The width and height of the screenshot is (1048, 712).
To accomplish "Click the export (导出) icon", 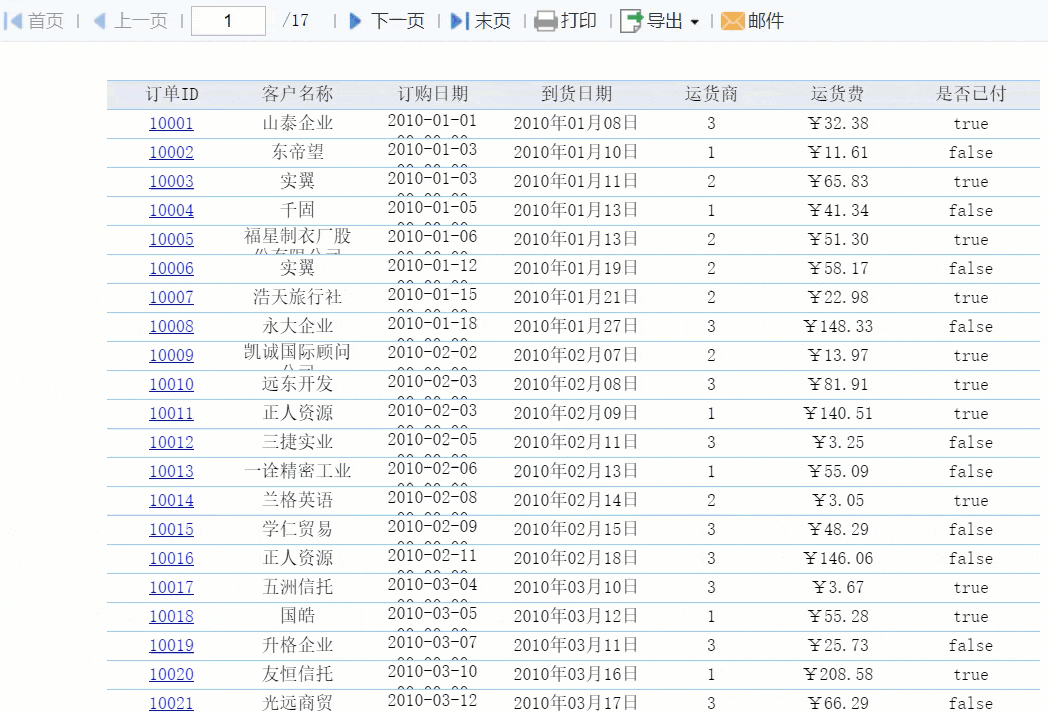I will (631, 21).
